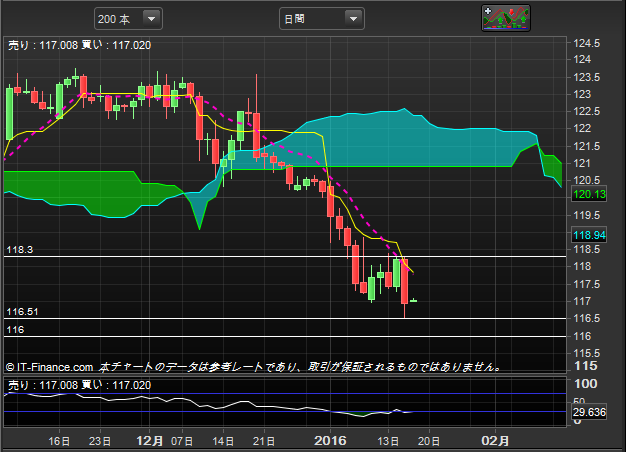The width and height of the screenshot is (626, 452).
Task: Click the 20日 date axis label
Action: [429, 441]
